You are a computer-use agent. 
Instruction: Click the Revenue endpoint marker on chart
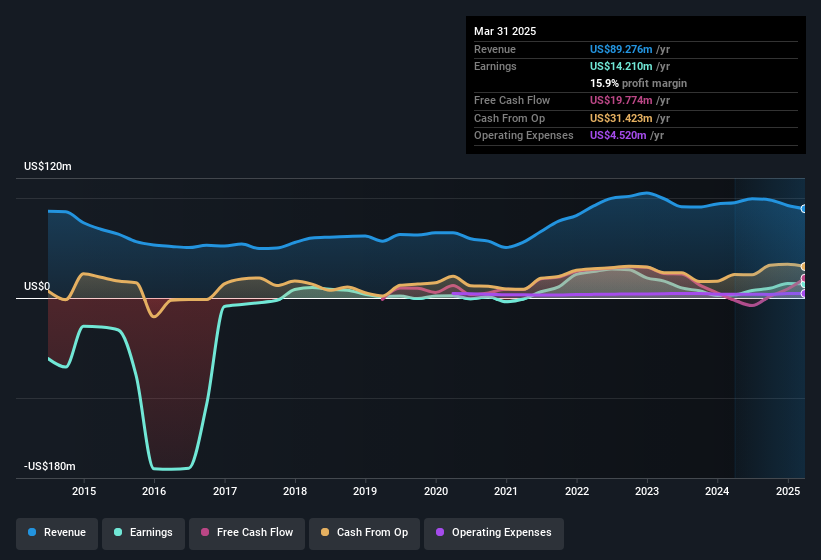pos(804,209)
